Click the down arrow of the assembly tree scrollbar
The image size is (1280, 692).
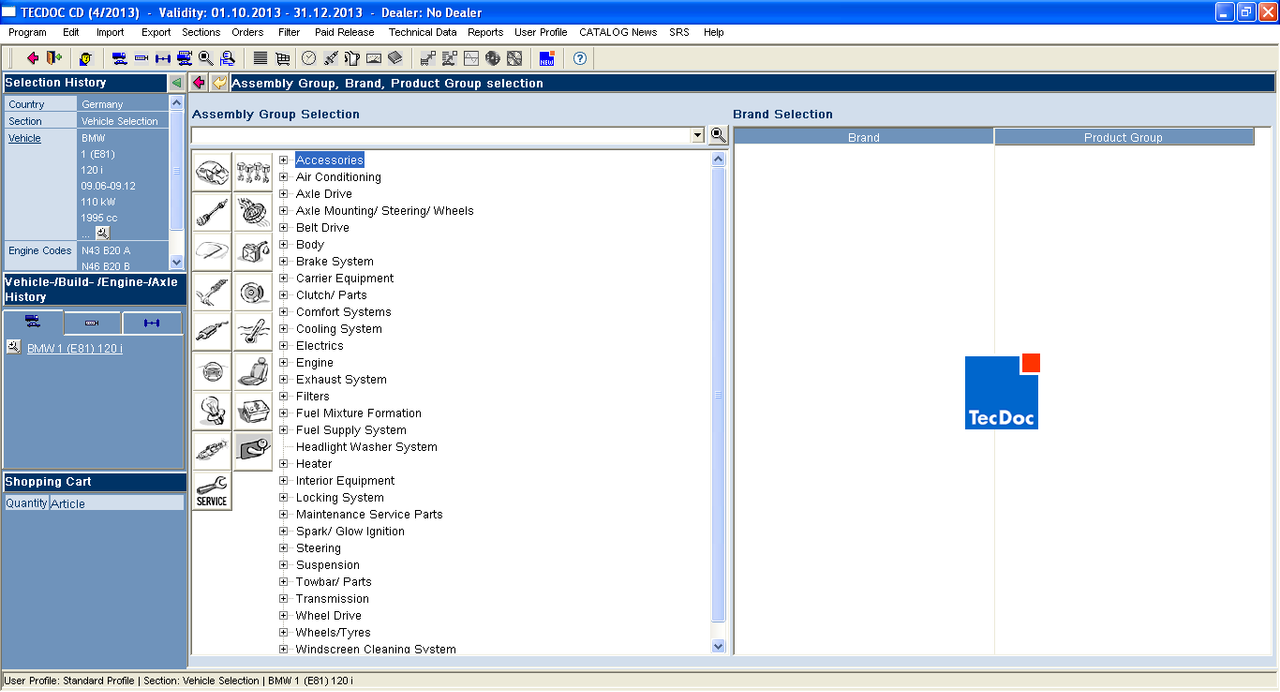coord(718,647)
